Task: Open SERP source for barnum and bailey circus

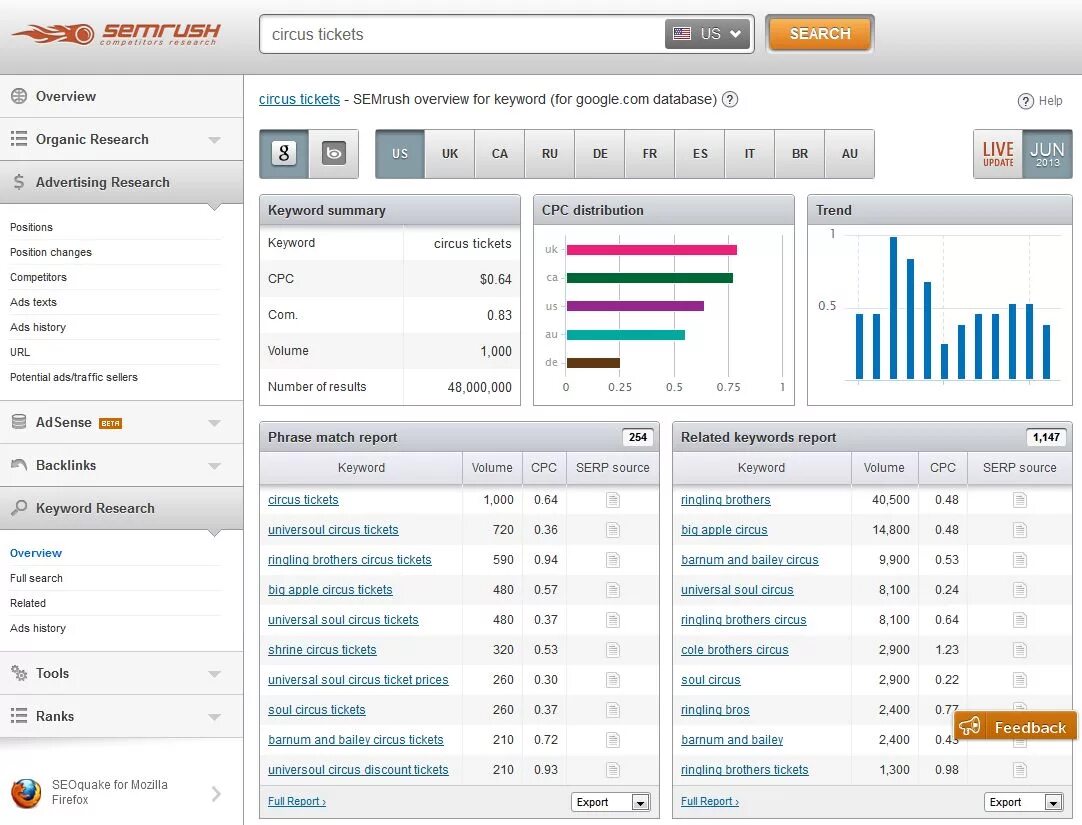Action: click(x=1020, y=560)
